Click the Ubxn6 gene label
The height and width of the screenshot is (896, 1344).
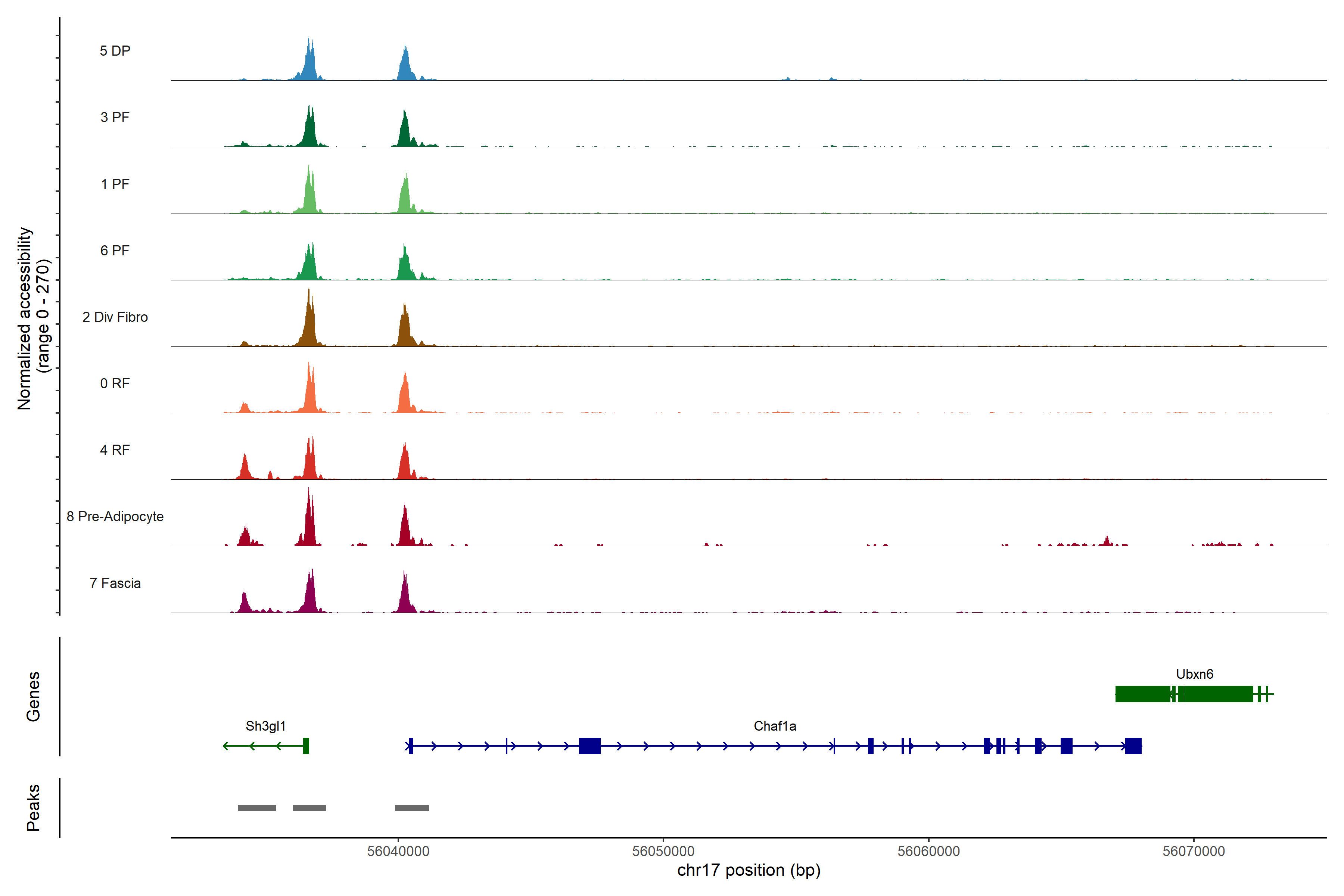click(x=1194, y=674)
